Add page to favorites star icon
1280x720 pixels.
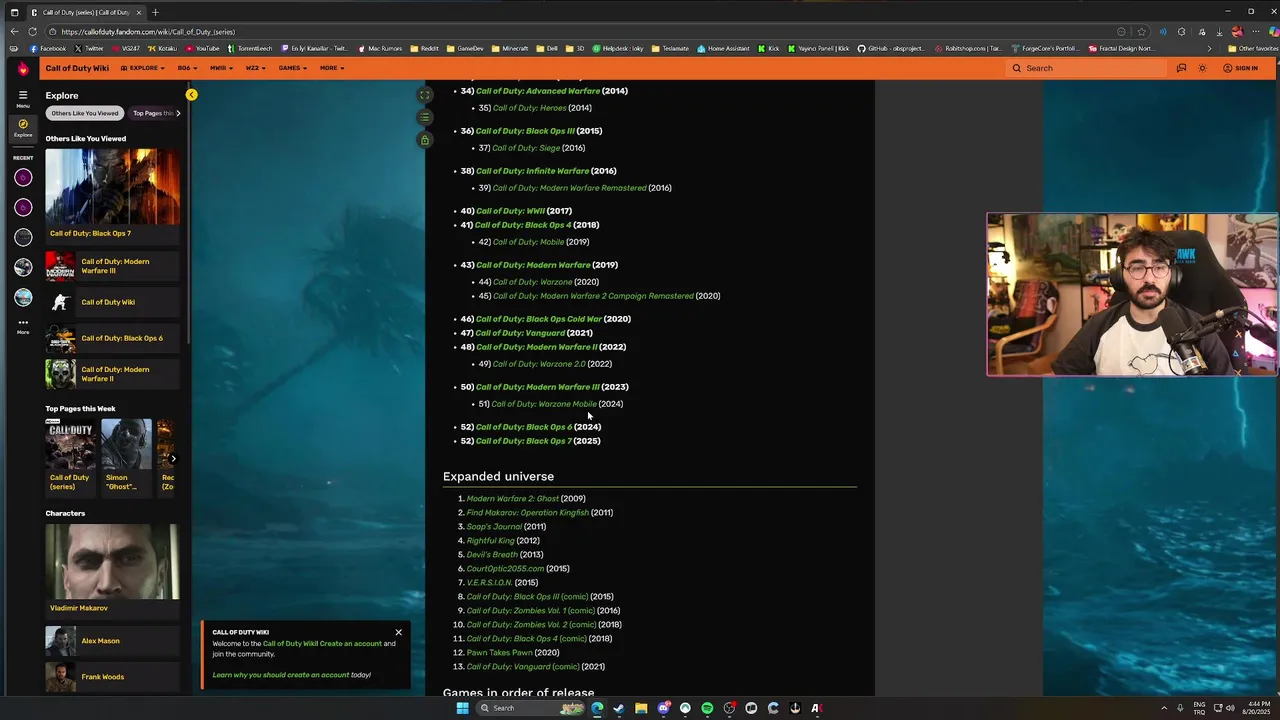(x=1141, y=31)
